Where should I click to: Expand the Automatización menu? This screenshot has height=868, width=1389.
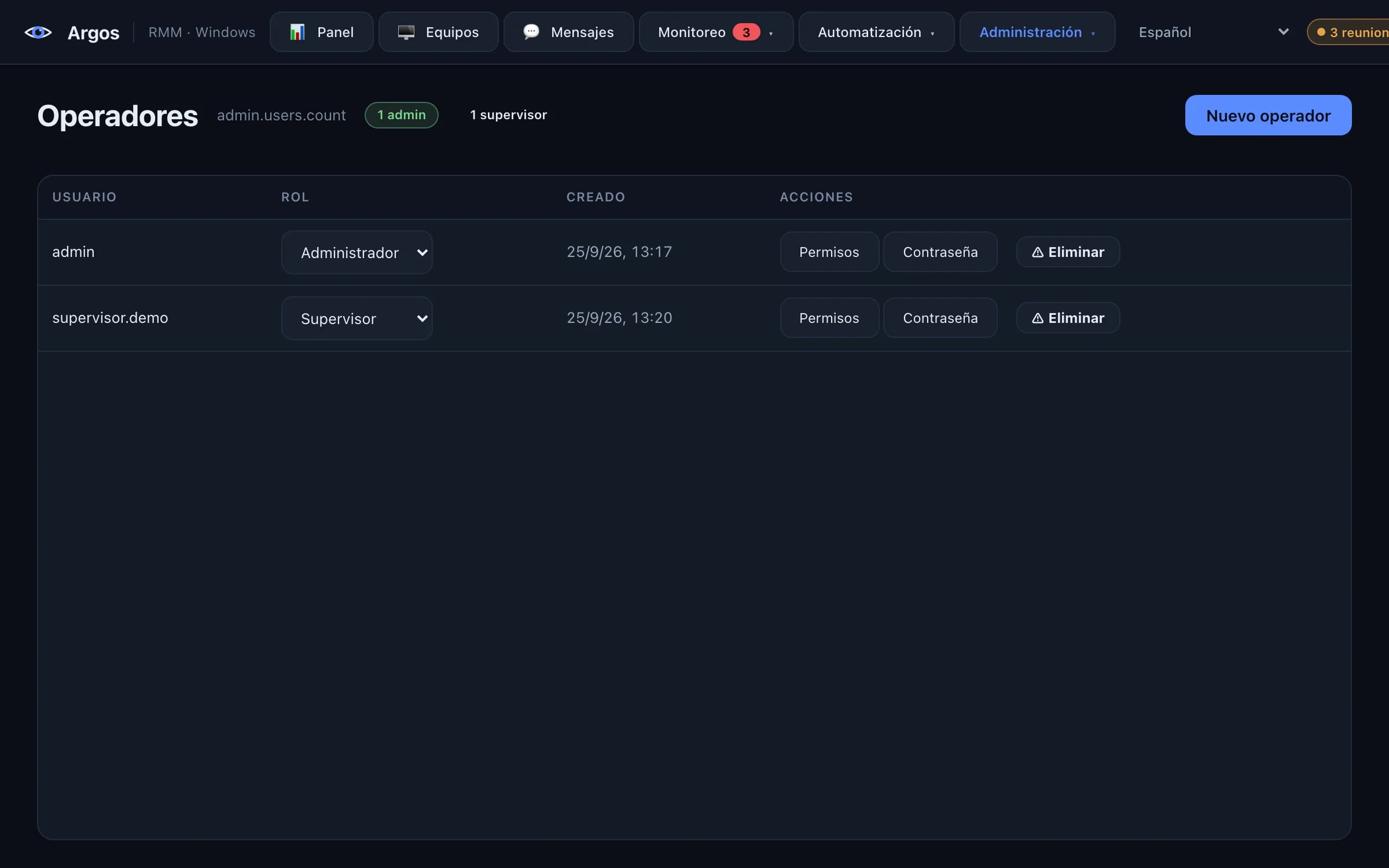[876, 32]
